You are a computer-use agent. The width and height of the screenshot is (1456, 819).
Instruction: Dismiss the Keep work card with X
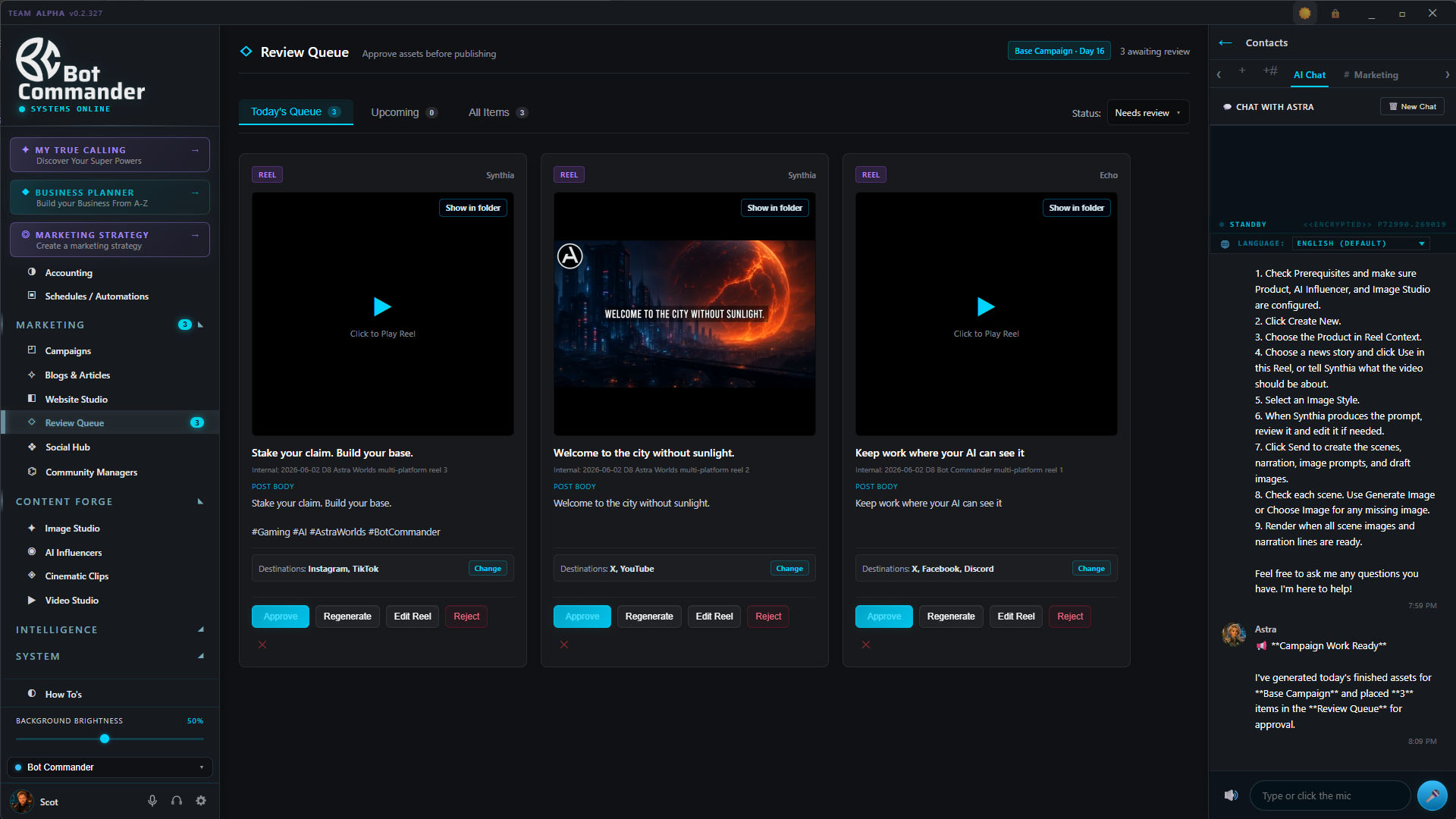coord(866,645)
